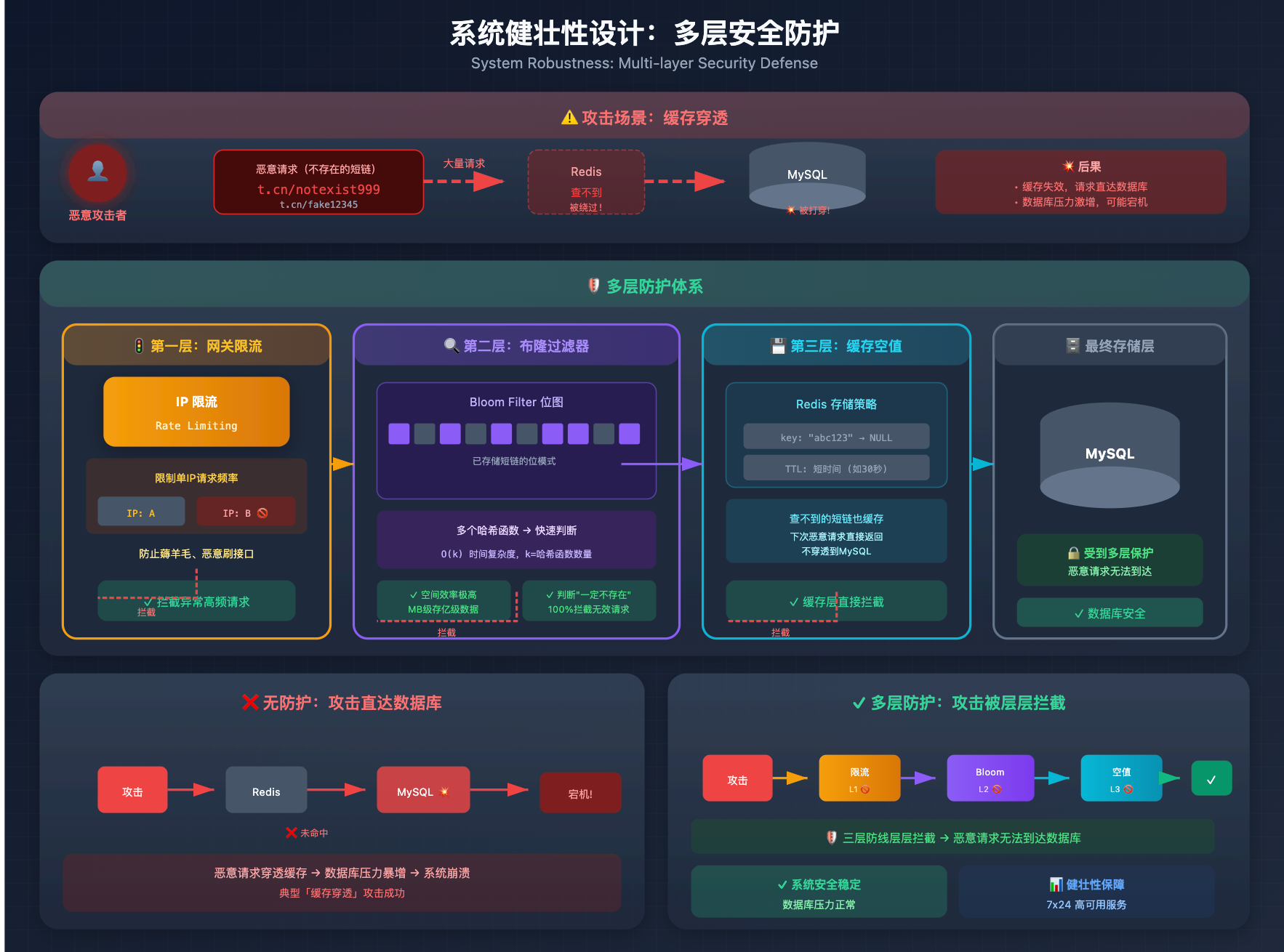Image resolution: width=1284 pixels, height=952 pixels.
Task: Click the traffic light icon in 第一层 header
Action: coord(139,346)
